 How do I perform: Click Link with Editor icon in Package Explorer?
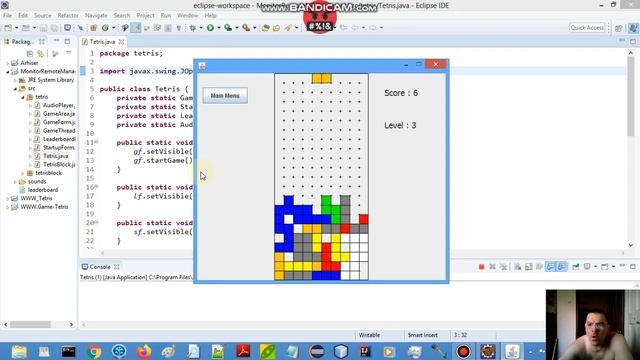40,54
